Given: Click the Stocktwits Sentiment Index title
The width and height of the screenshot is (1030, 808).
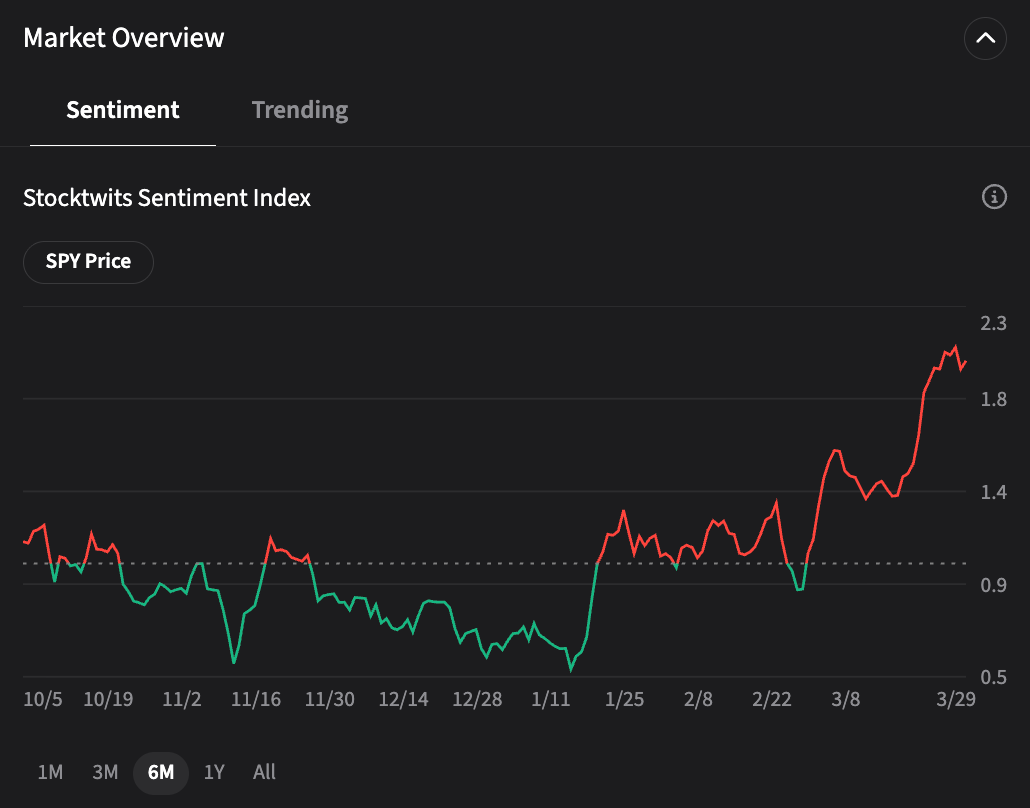Looking at the screenshot, I should pyautogui.click(x=167, y=198).
